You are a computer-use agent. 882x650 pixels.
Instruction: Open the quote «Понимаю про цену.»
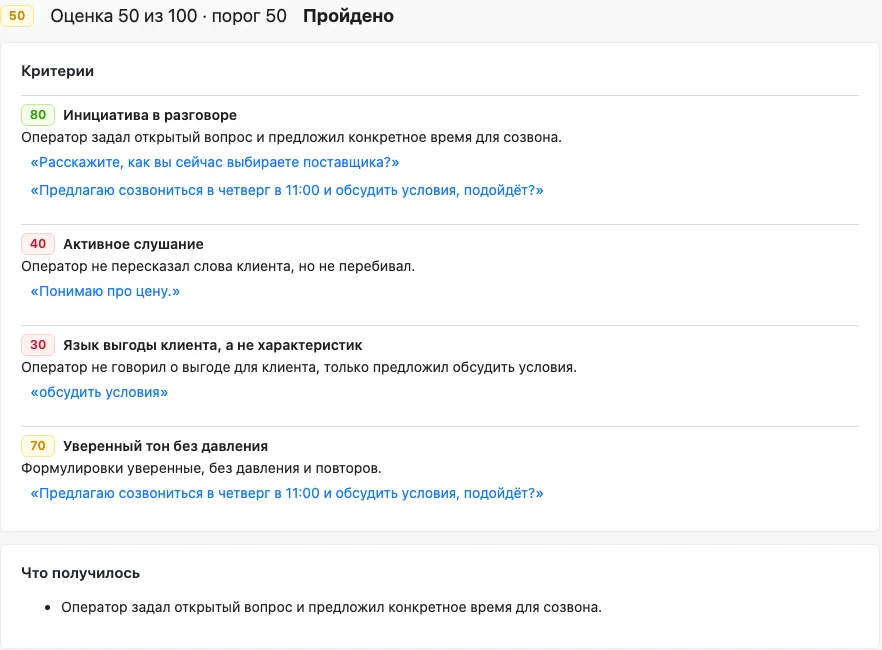pos(105,291)
